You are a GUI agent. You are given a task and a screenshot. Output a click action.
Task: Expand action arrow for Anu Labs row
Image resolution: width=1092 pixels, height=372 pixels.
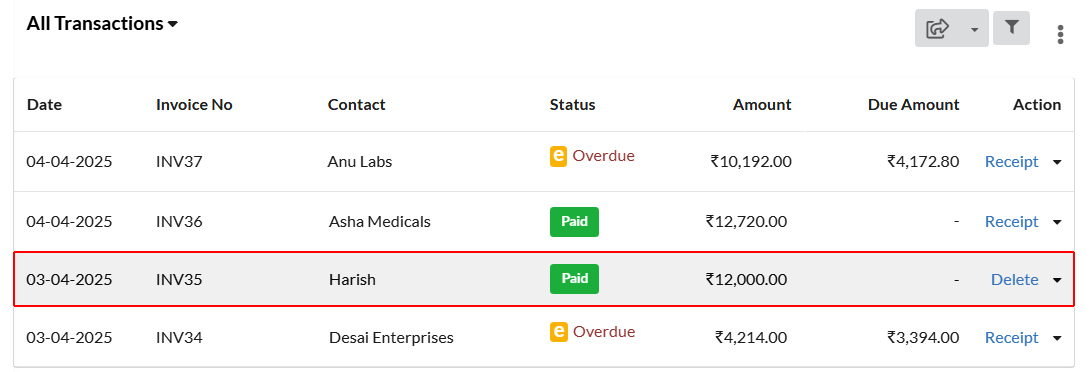tap(1056, 162)
